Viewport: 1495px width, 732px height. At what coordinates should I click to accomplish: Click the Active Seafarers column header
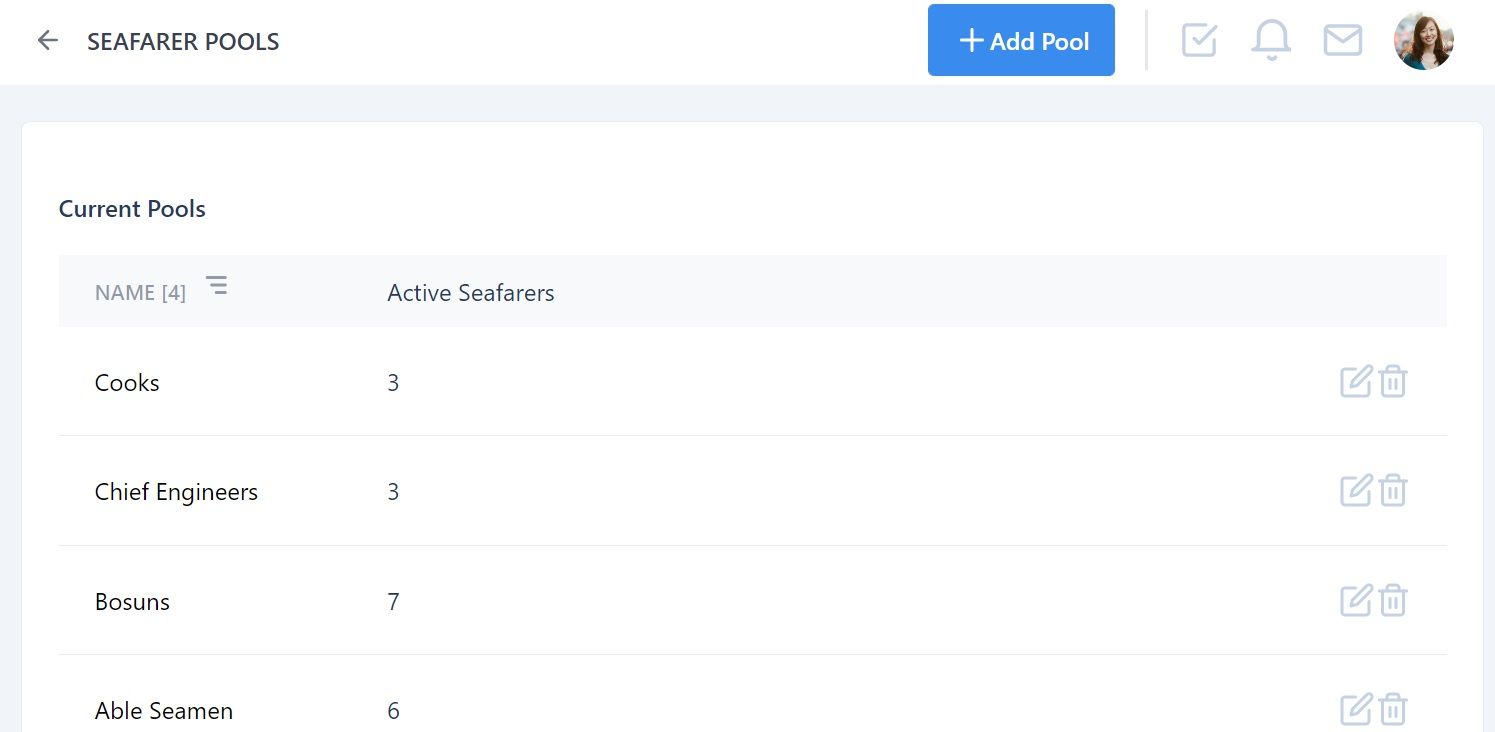[x=471, y=293]
